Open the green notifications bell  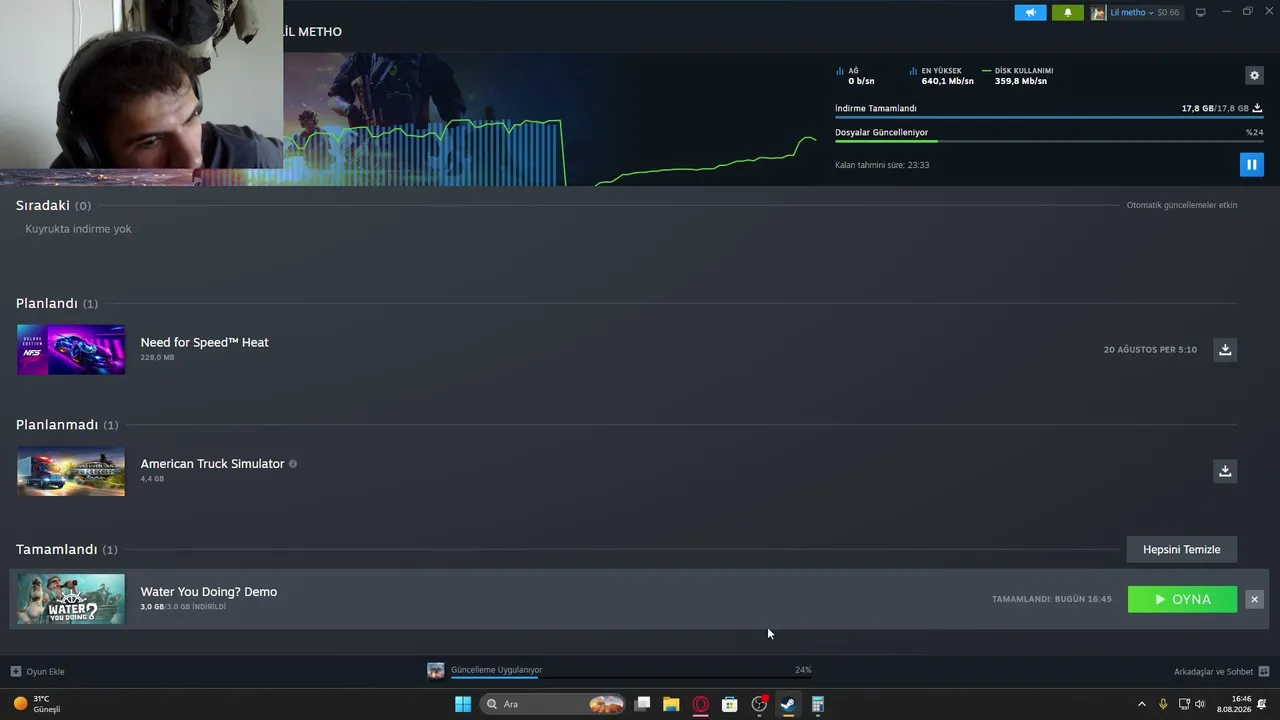pos(1067,13)
